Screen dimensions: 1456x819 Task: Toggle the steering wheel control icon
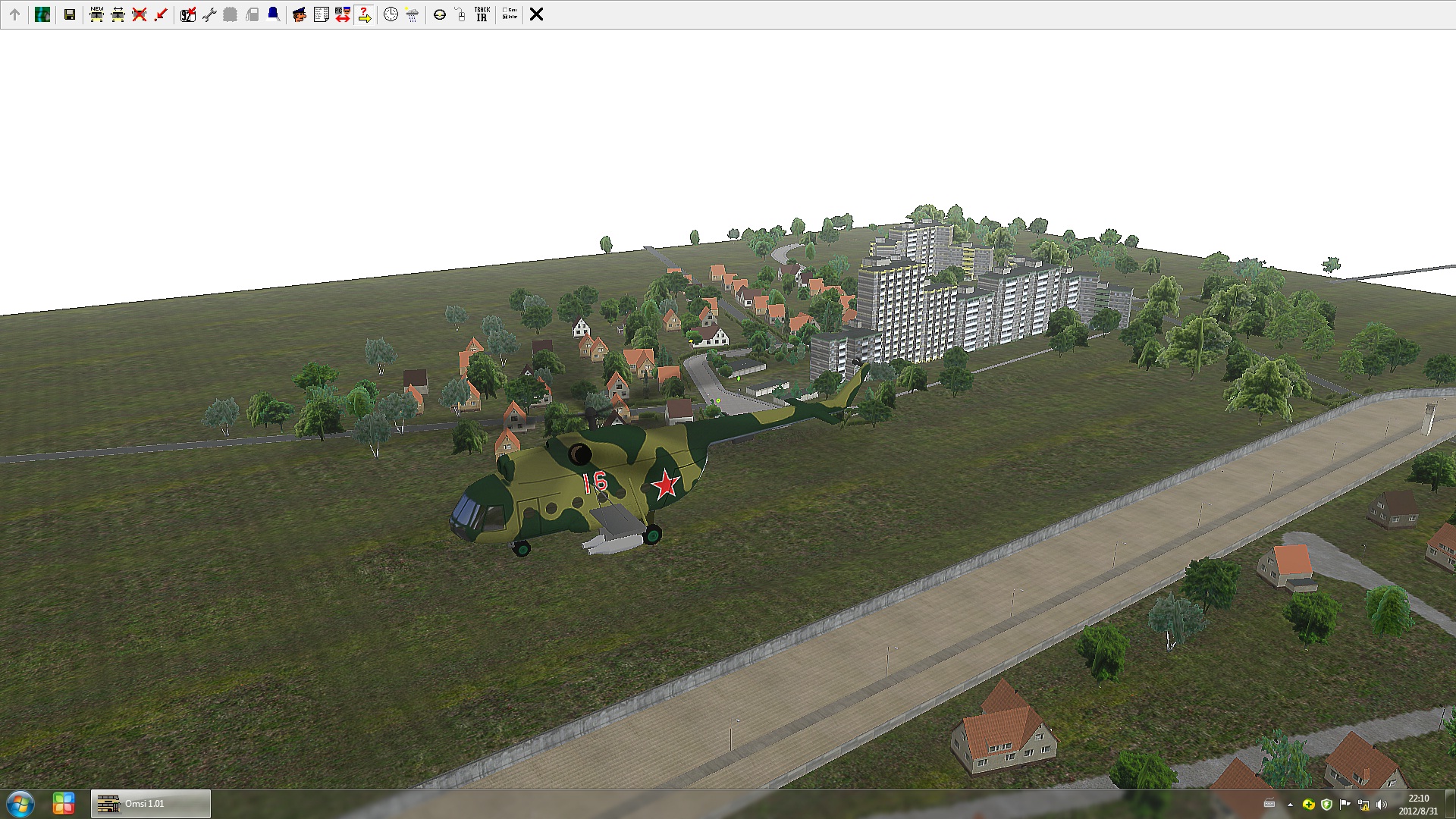point(439,14)
